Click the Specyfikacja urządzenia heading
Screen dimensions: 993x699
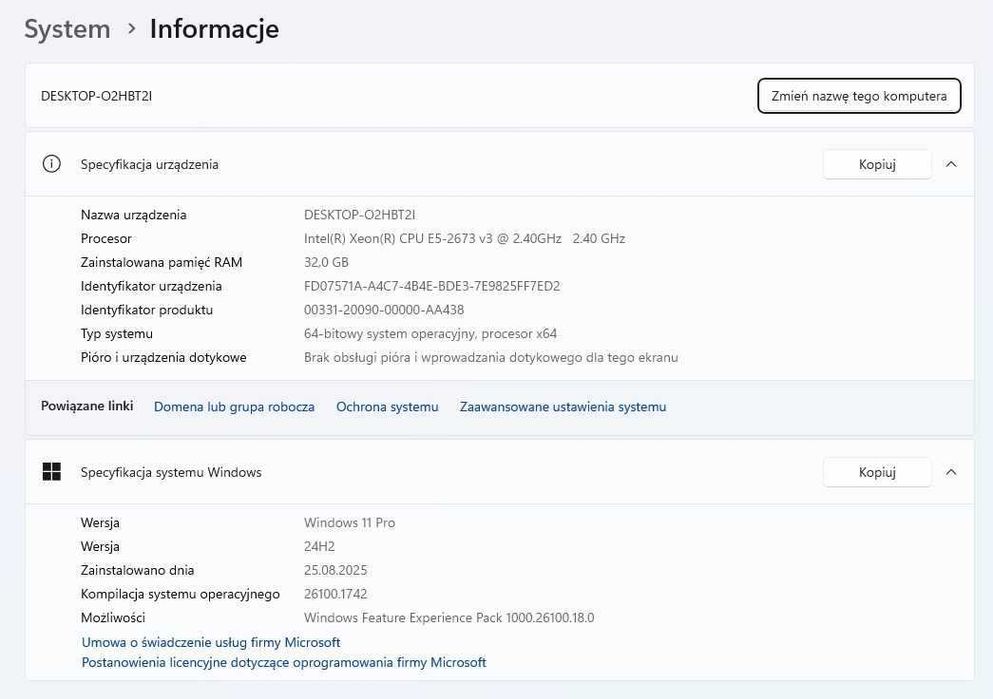(x=149, y=165)
